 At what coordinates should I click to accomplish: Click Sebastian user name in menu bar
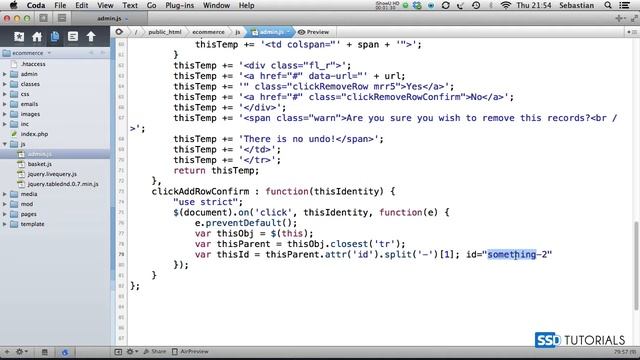[577, 5]
